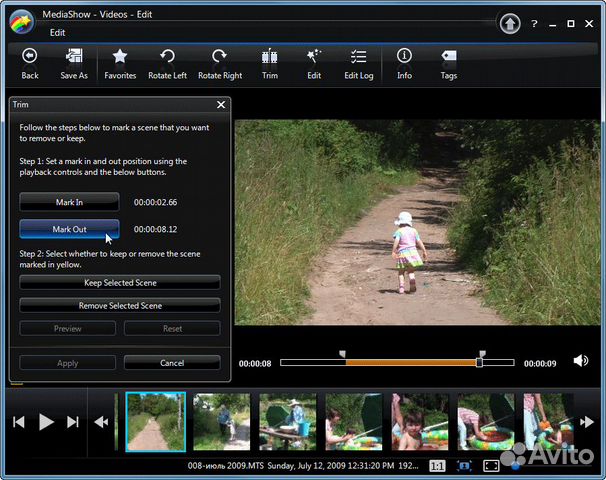Image resolution: width=606 pixels, height=480 pixels.
Task: Select the Trim tool in toolbar
Action: (x=270, y=64)
